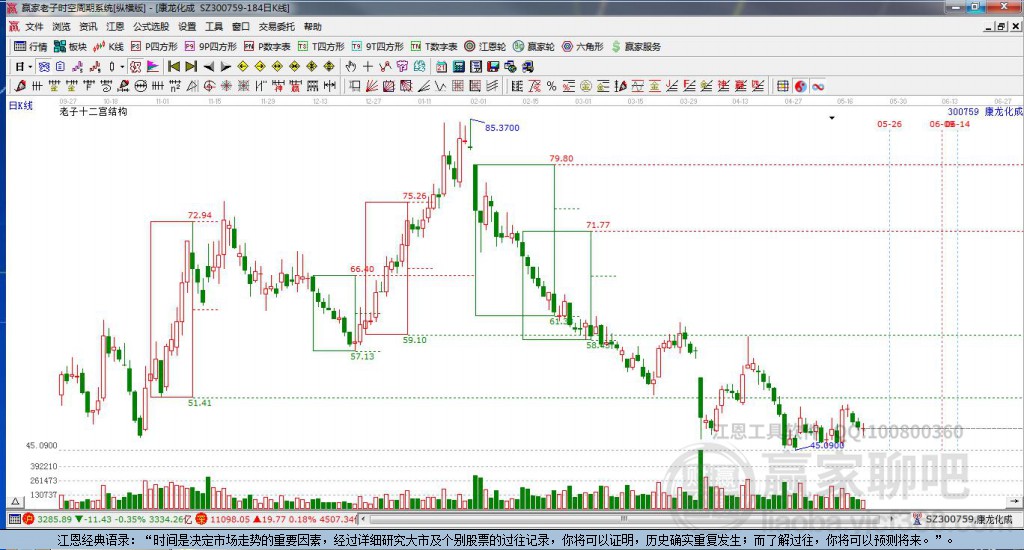Click the 85.3700 high price label

[x=502, y=128]
